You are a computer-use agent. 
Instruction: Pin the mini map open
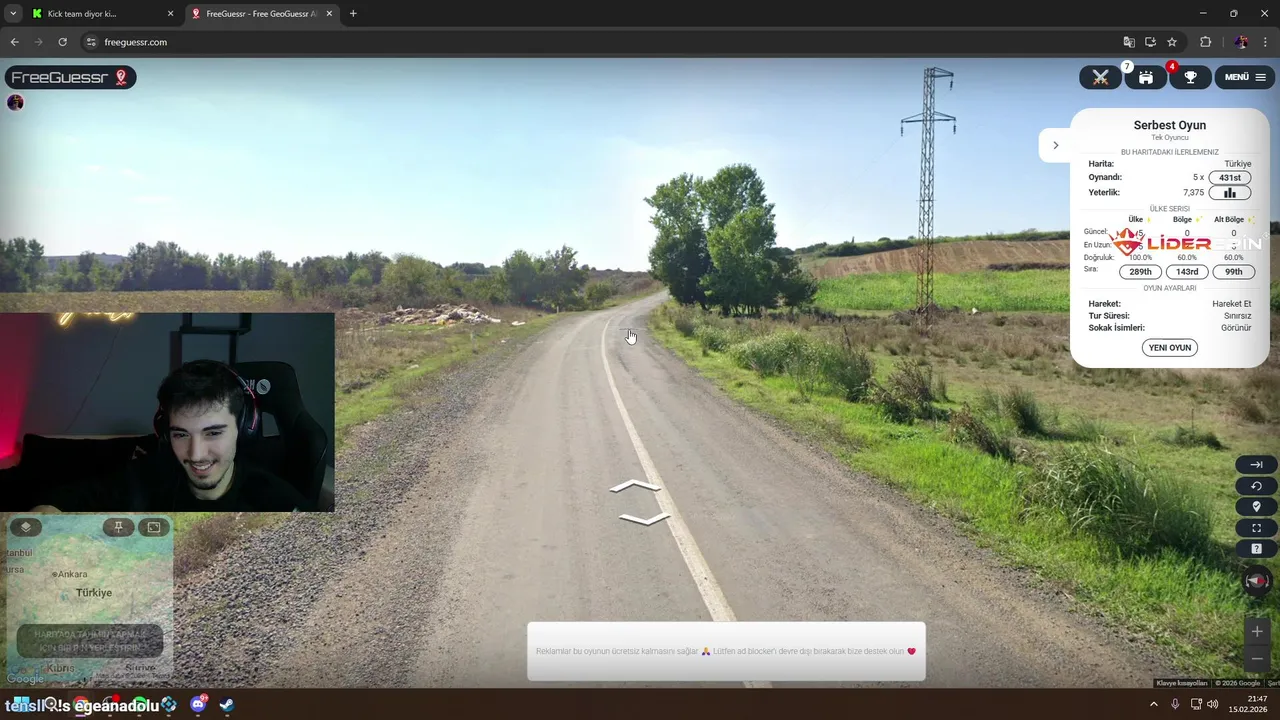point(118,527)
